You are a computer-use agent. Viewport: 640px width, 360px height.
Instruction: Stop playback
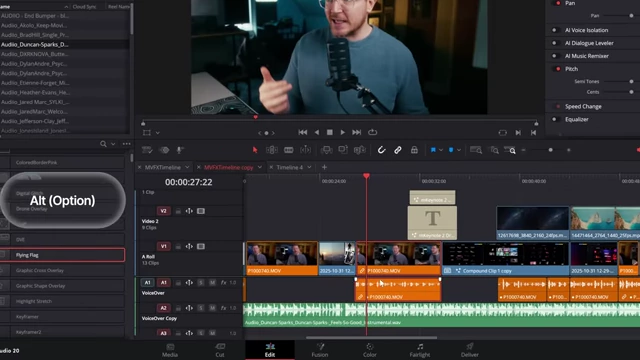(330, 132)
